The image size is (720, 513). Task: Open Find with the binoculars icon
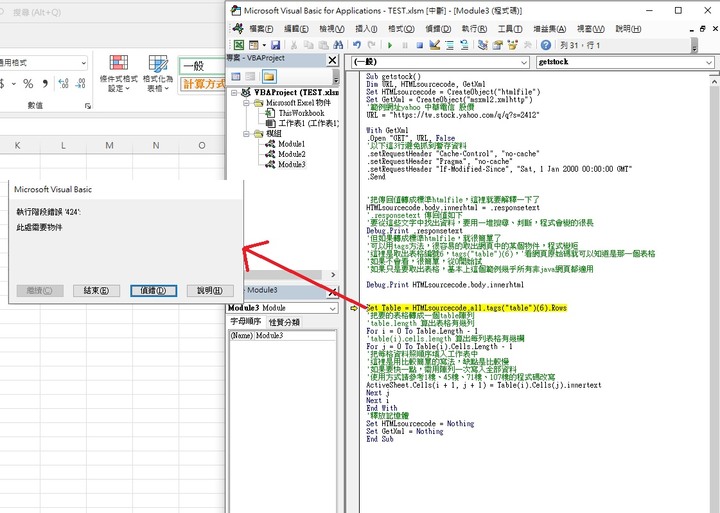(338, 45)
